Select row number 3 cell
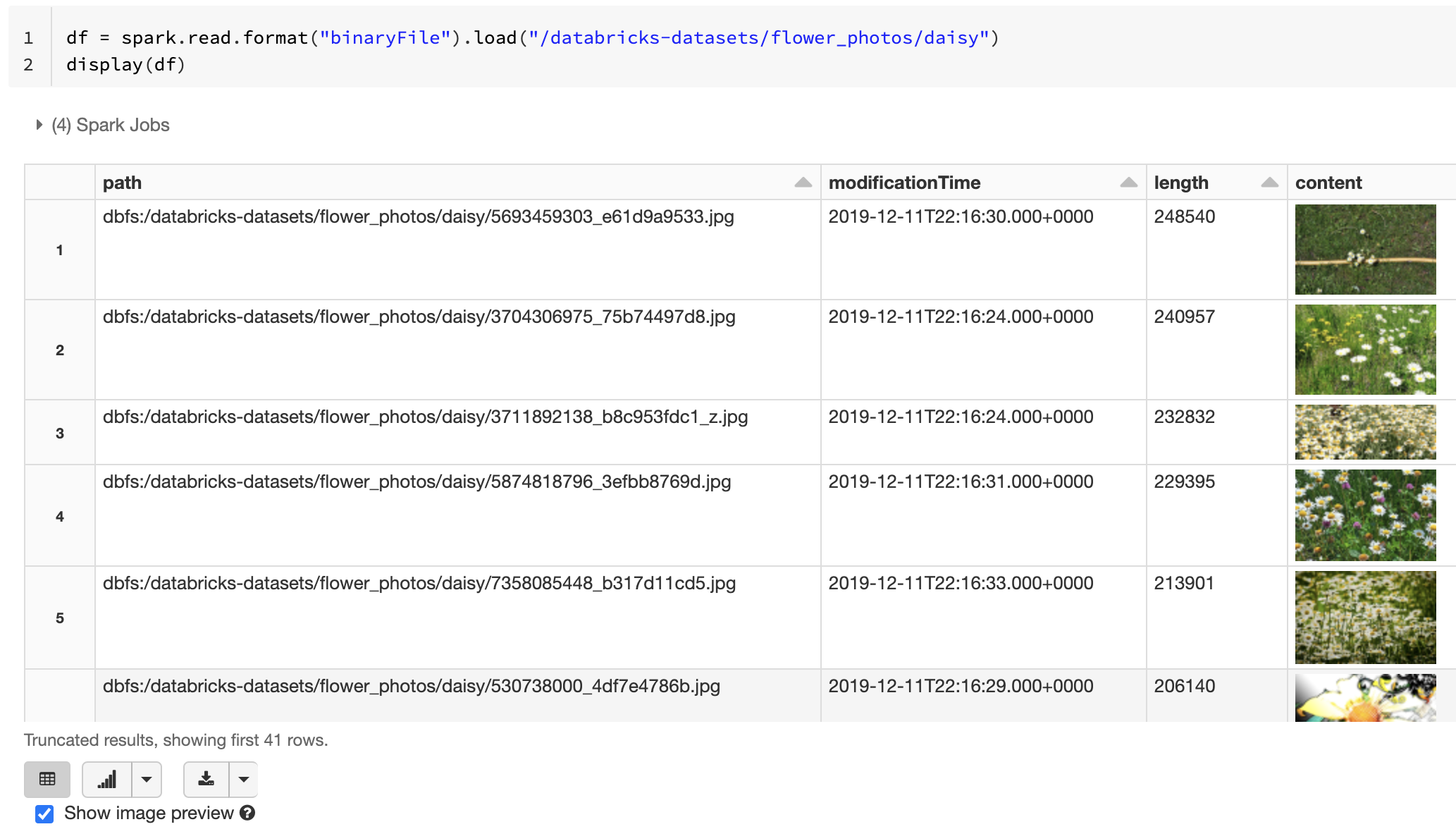The image size is (1456, 829). pyautogui.click(x=60, y=433)
